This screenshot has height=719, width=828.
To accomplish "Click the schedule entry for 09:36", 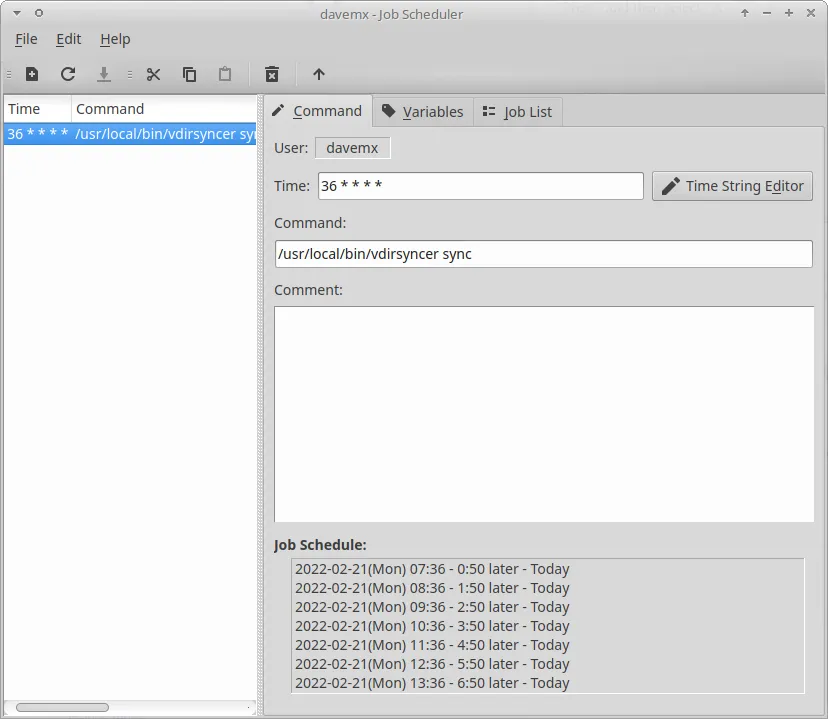I will (x=432, y=607).
